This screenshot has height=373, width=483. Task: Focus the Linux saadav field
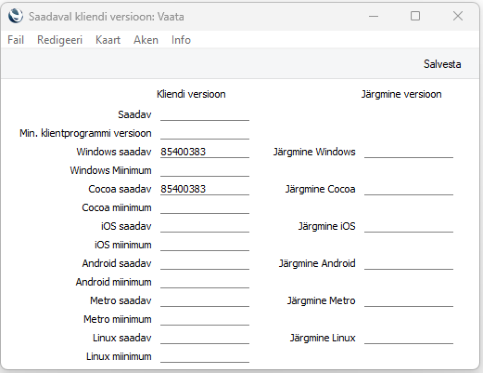tap(205, 338)
